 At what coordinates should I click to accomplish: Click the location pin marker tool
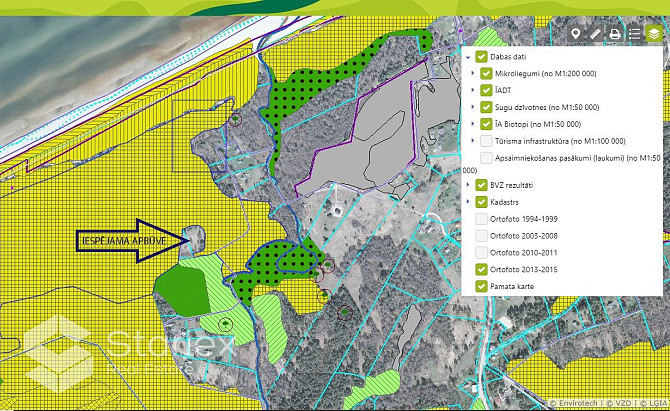pyautogui.click(x=576, y=34)
